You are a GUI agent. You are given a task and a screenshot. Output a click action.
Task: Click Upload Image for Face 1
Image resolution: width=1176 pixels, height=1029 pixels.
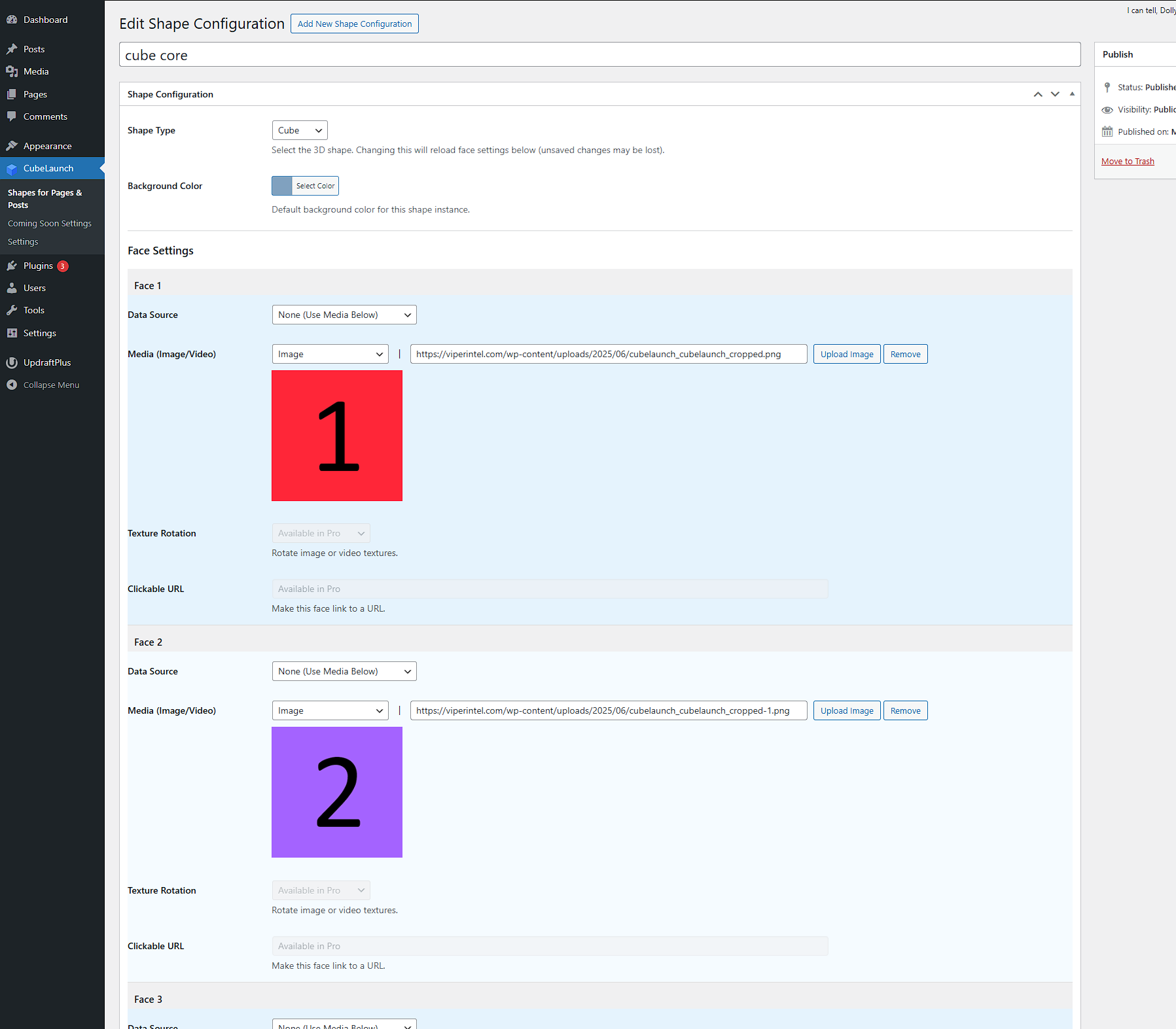(x=847, y=354)
